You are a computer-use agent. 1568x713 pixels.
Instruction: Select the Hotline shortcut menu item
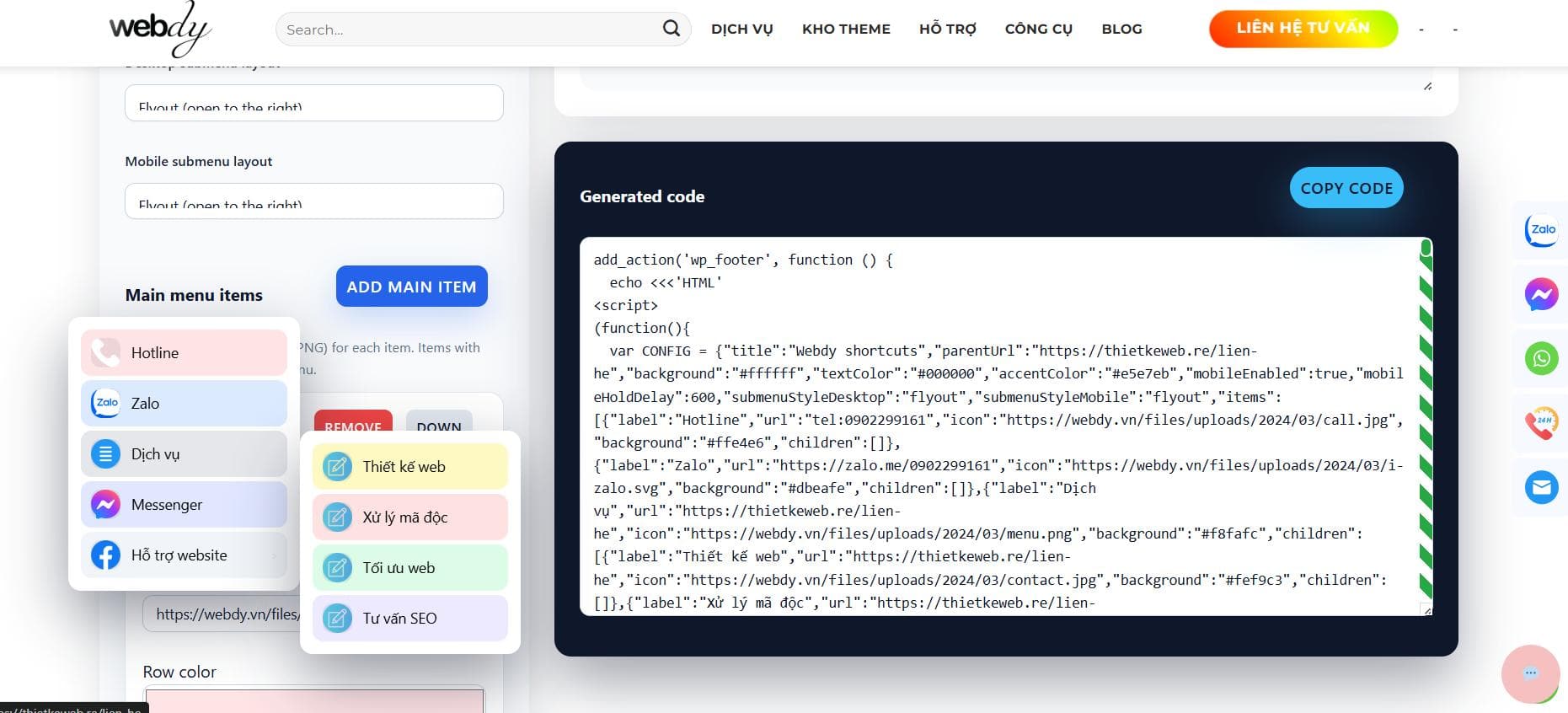(184, 352)
